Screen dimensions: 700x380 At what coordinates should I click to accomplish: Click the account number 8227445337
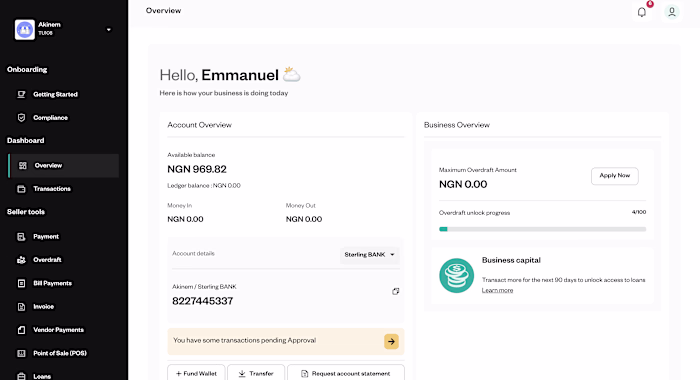click(x=203, y=301)
